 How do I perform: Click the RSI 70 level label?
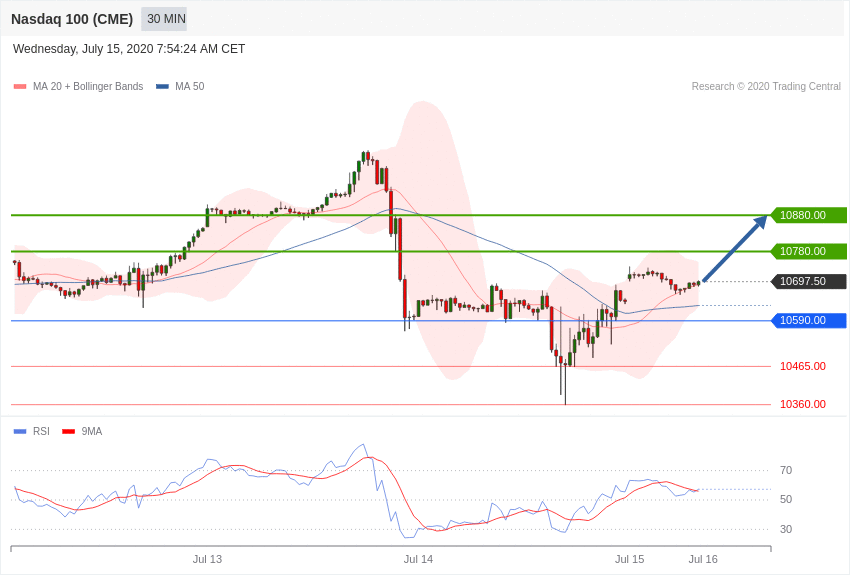point(786,470)
